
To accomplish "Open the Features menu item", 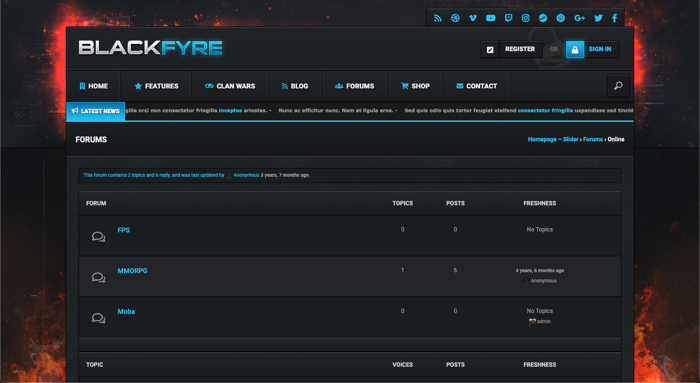I will click(x=156, y=86).
